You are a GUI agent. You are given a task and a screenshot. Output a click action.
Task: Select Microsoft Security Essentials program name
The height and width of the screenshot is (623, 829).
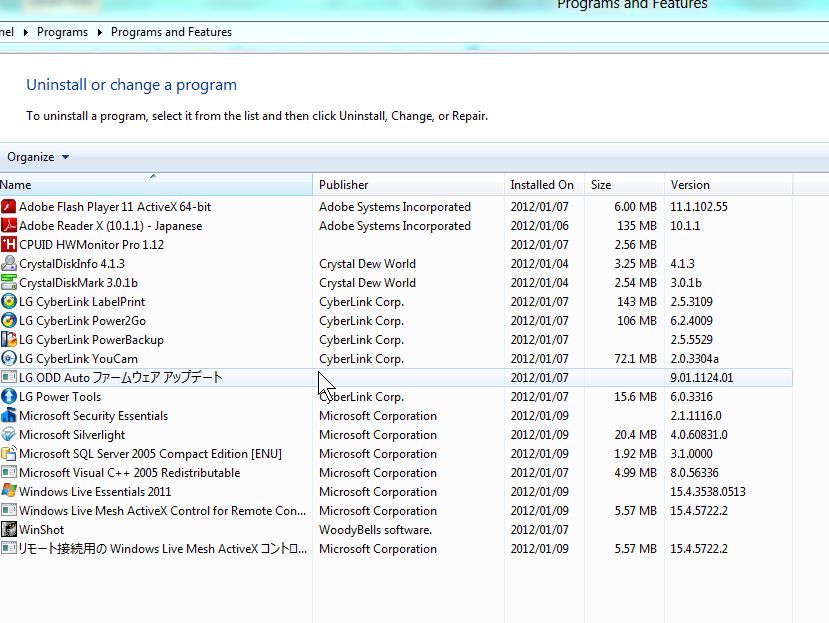point(94,416)
